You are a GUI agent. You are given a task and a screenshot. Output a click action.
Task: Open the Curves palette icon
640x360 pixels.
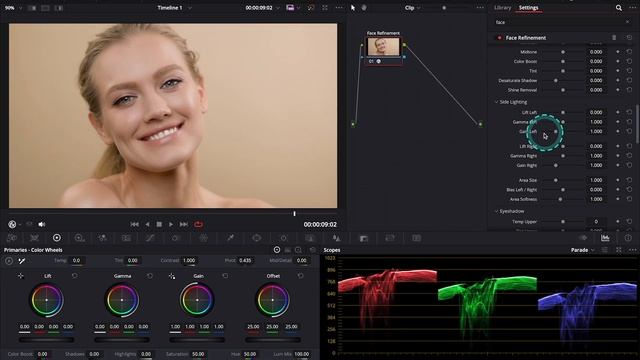(150, 238)
